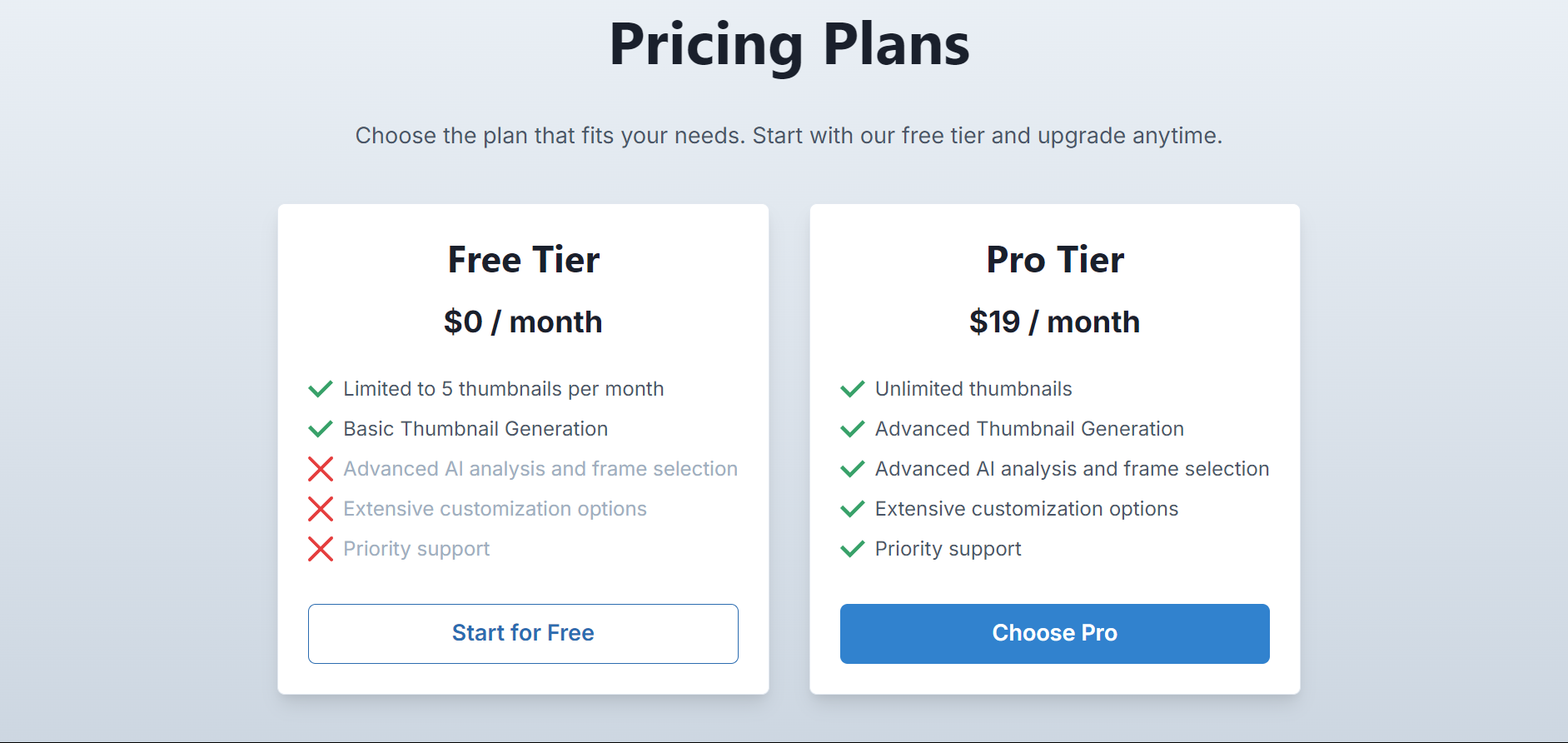Screen dimensions: 1568x743
Task: Click the Pricing Plans title
Action: pyautogui.click(x=789, y=44)
